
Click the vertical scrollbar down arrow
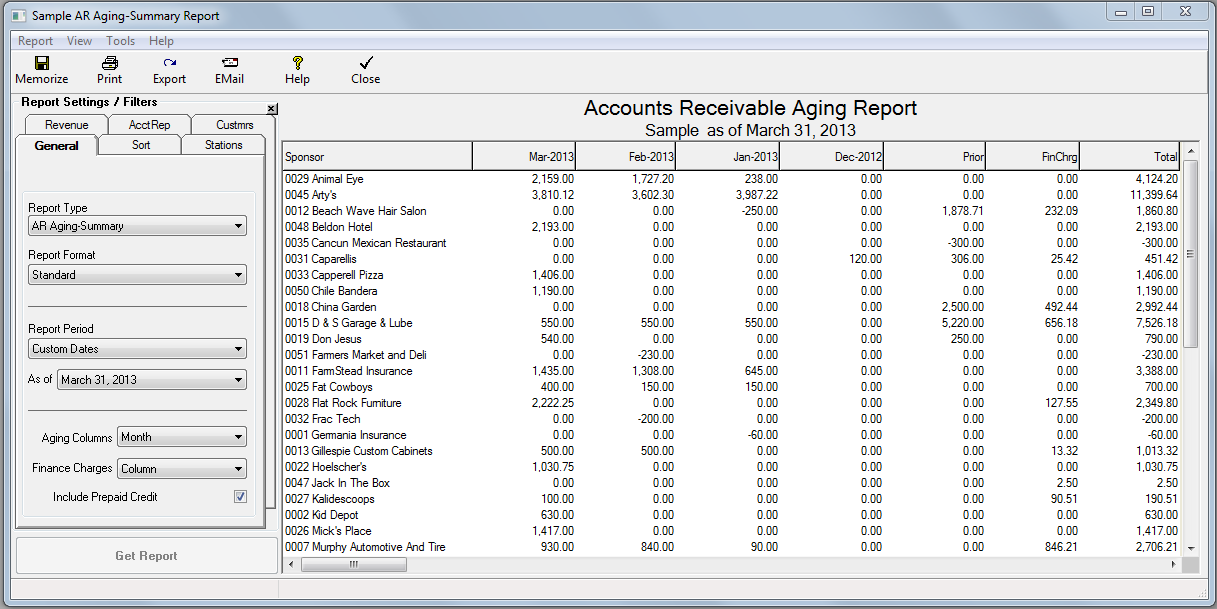pos(1190,548)
